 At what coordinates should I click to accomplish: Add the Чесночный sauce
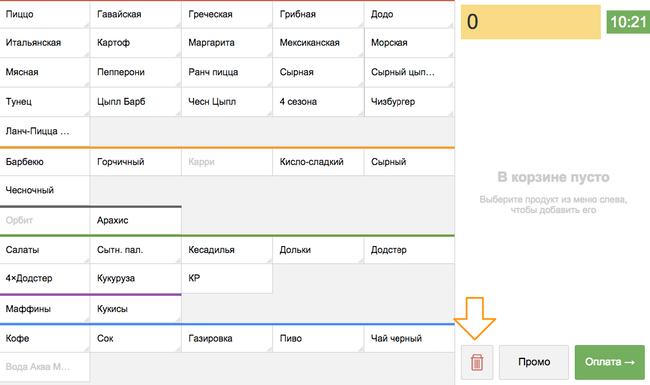44,190
